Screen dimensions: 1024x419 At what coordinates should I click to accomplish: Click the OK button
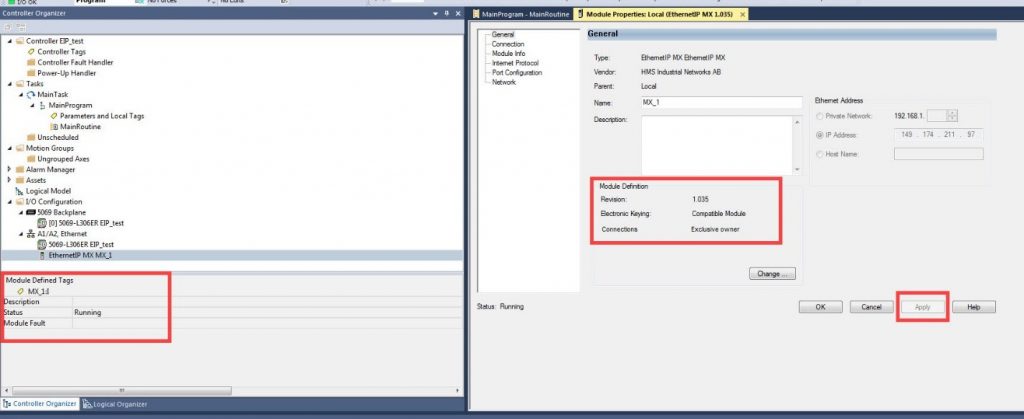coord(820,307)
